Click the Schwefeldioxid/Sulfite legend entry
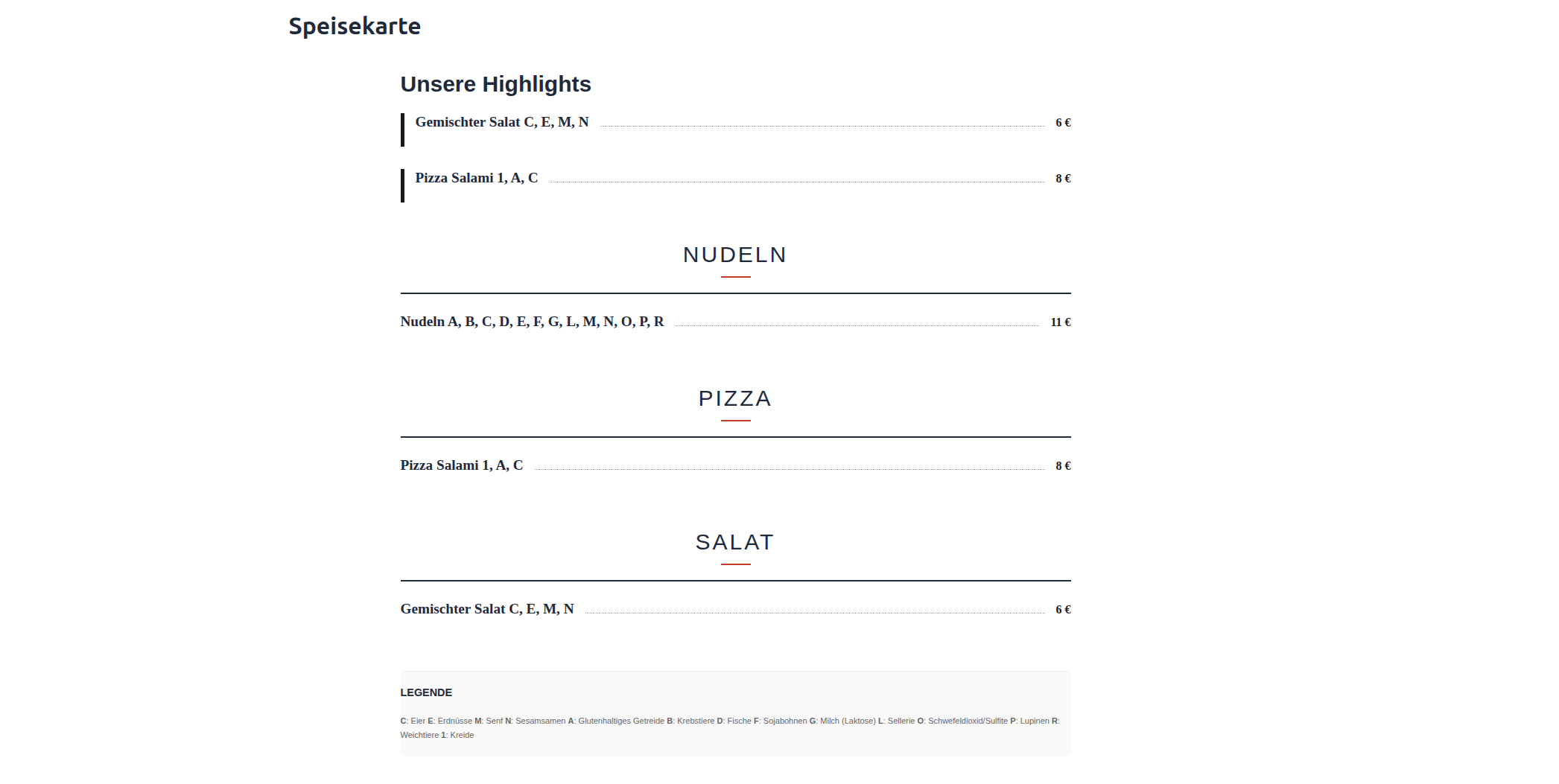Viewport: 1559px width, 784px height. [x=967, y=721]
